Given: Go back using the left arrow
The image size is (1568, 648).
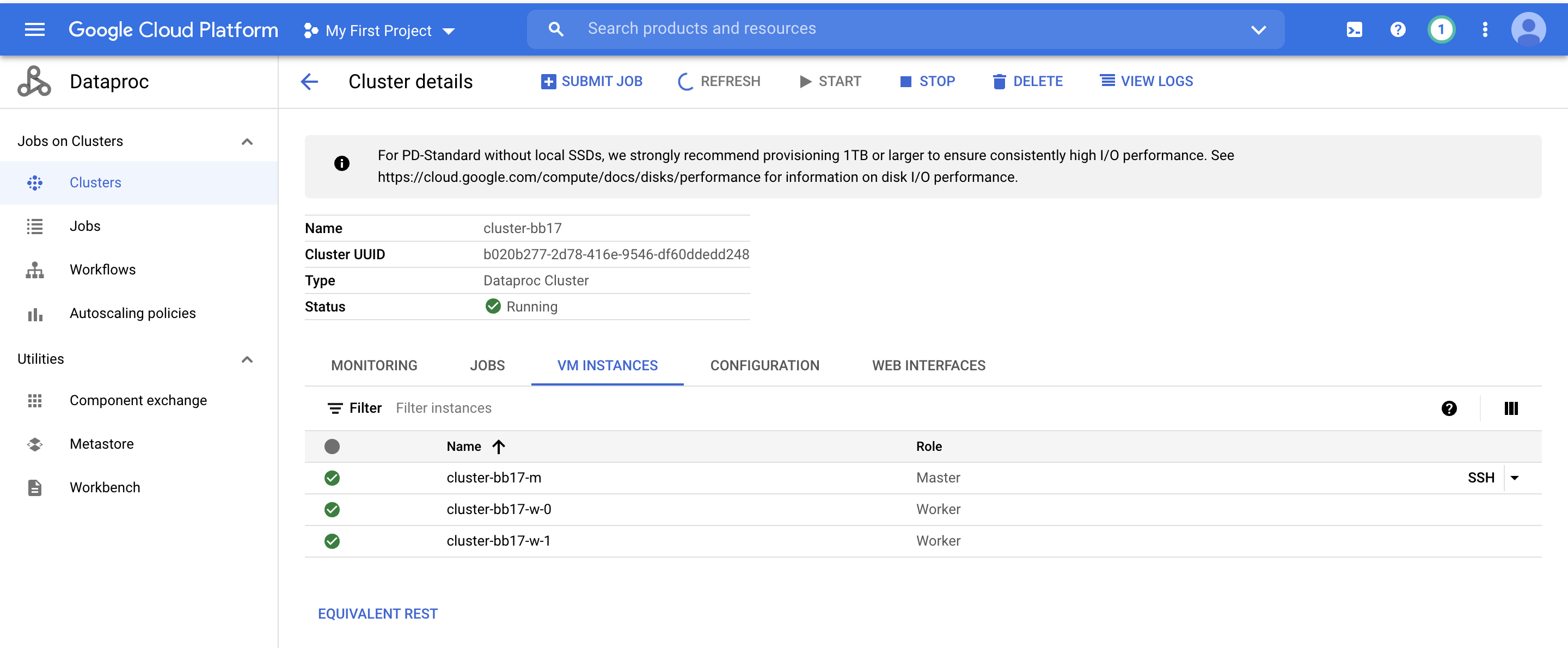Looking at the screenshot, I should [x=310, y=81].
